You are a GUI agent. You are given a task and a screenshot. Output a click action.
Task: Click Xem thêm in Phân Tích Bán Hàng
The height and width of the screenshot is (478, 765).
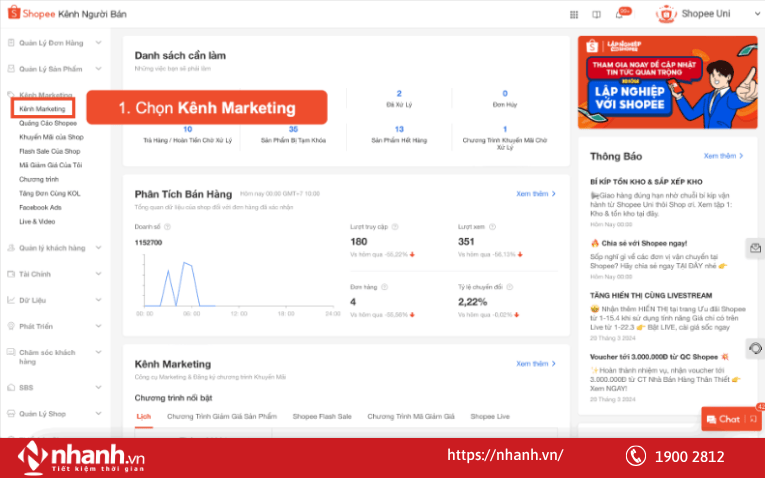(536, 194)
